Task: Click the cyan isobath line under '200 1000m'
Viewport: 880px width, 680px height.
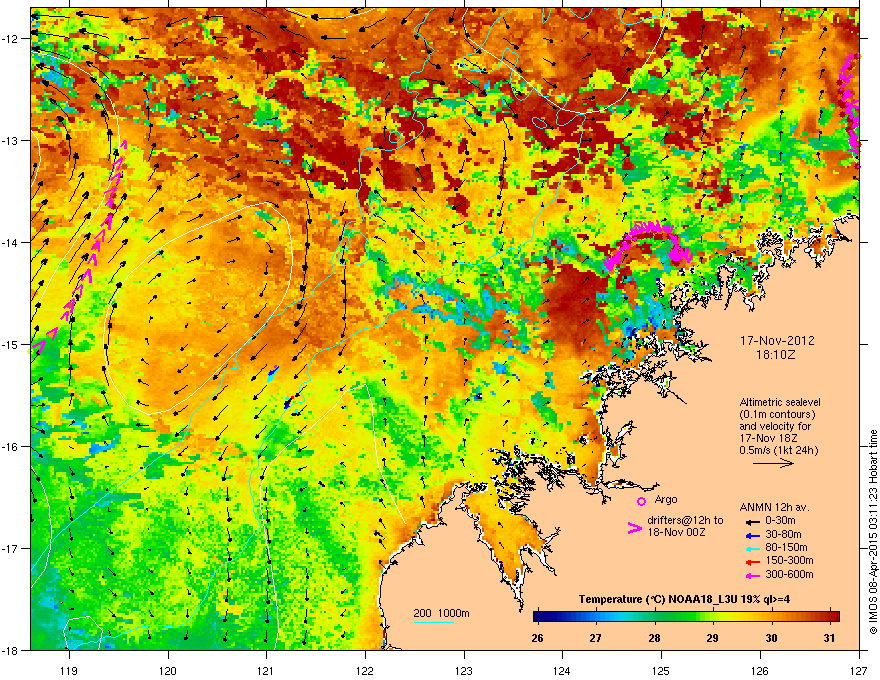Action: [434, 623]
